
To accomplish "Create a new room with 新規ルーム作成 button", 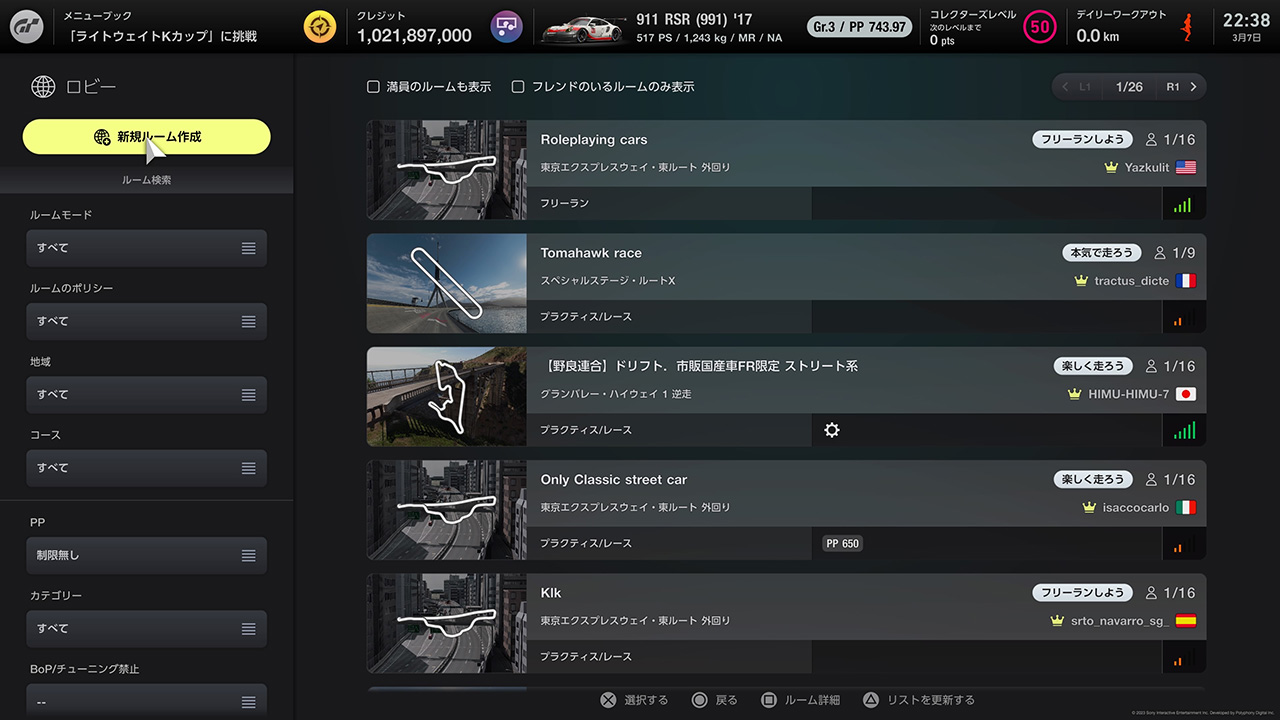I will click(147, 137).
